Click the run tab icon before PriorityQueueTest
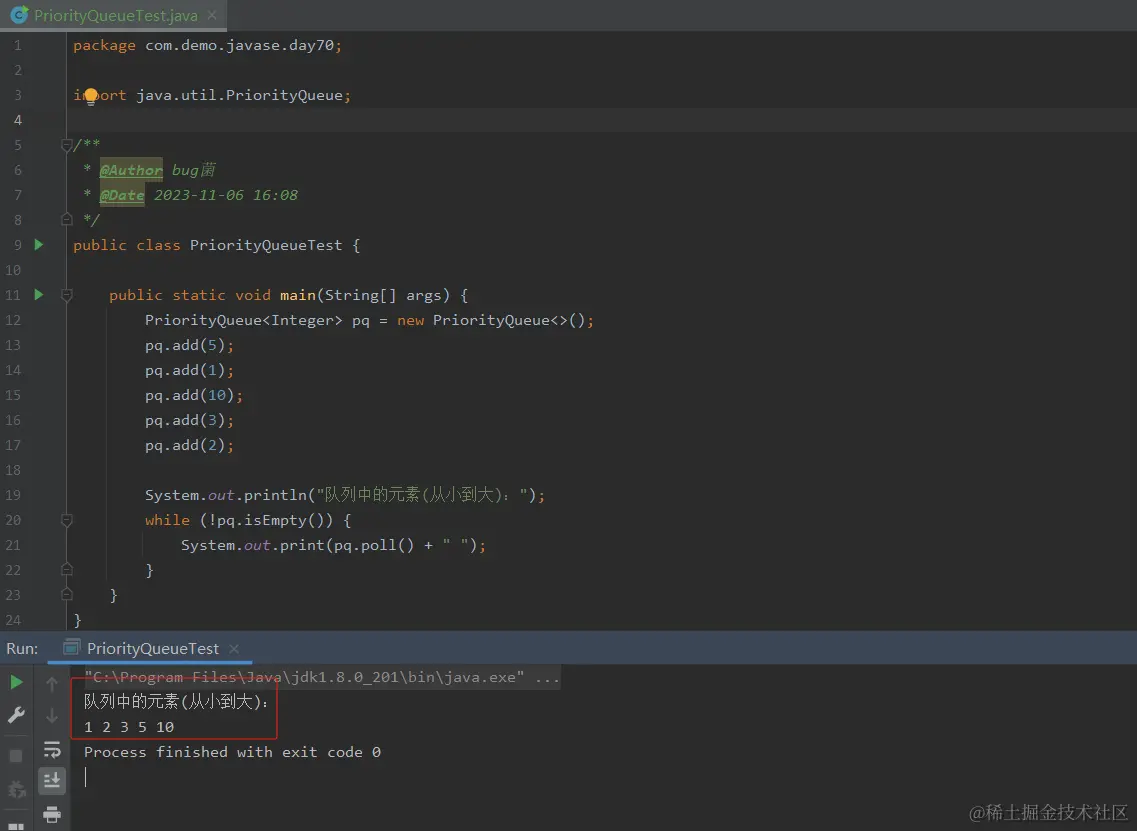The image size is (1137, 831). (71, 648)
